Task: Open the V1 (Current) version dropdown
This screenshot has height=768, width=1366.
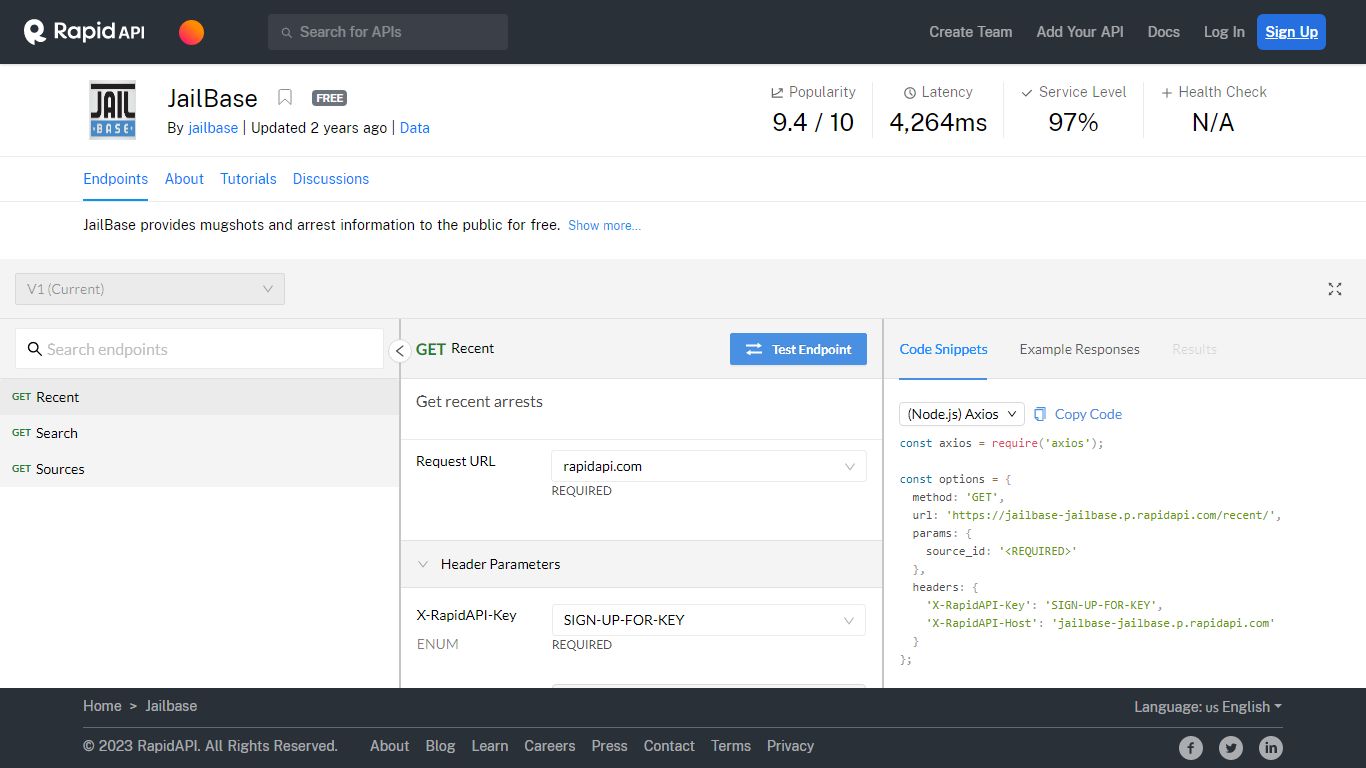Action: click(150, 289)
